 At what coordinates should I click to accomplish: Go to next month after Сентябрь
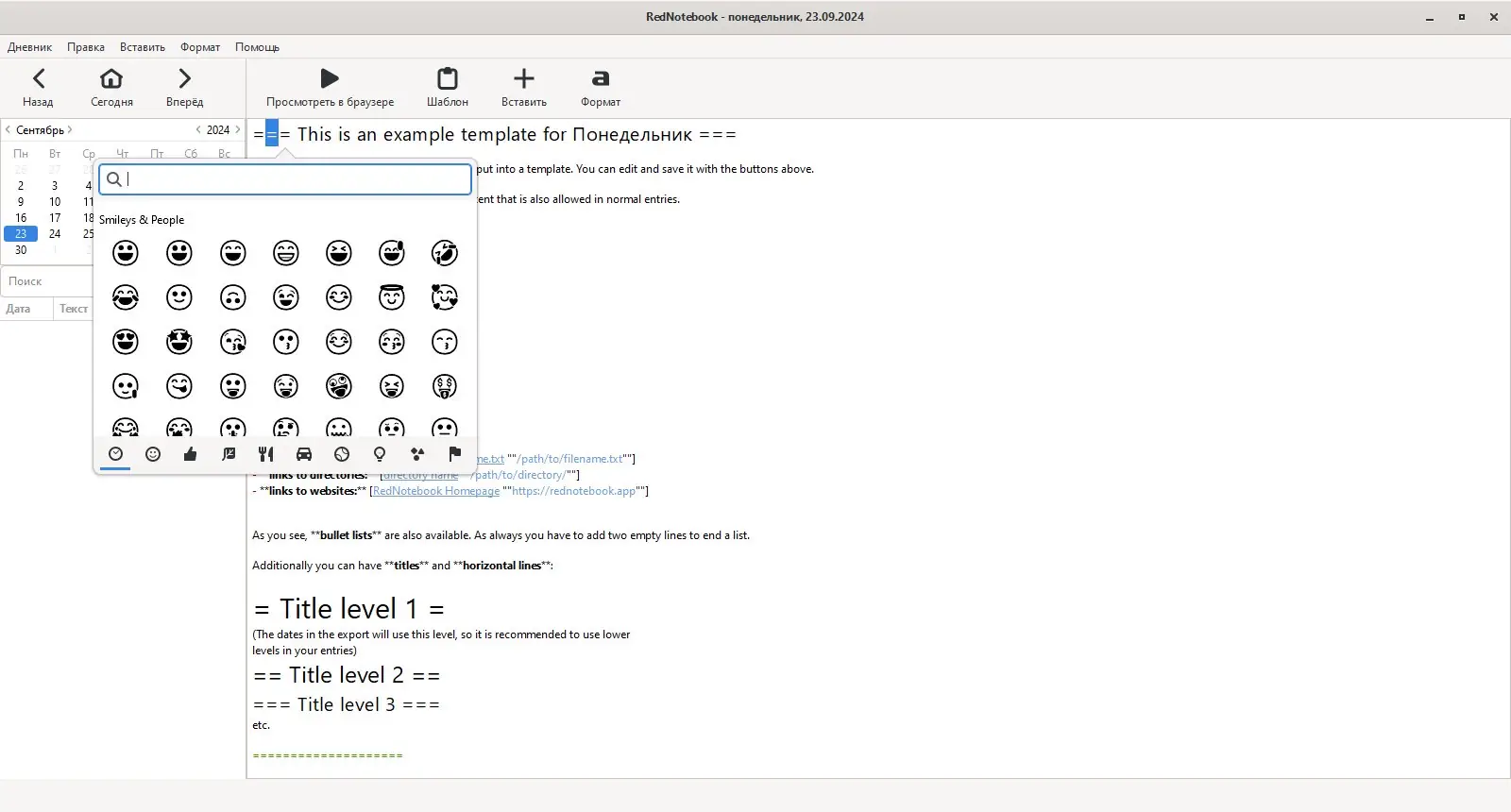click(x=70, y=129)
